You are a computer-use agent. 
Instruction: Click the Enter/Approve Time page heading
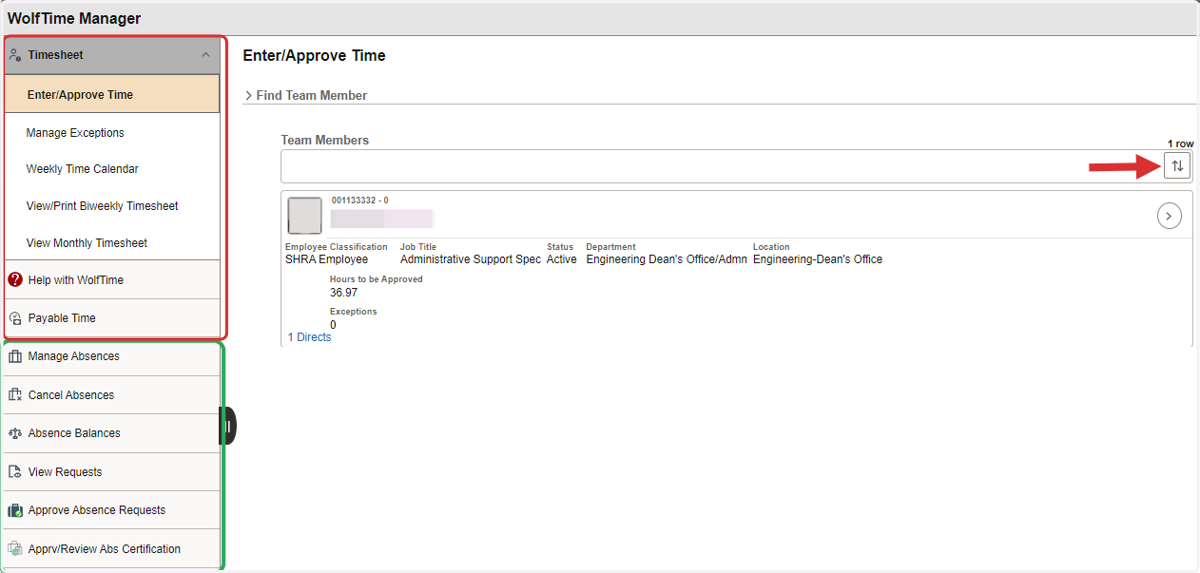click(x=314, y=56)
